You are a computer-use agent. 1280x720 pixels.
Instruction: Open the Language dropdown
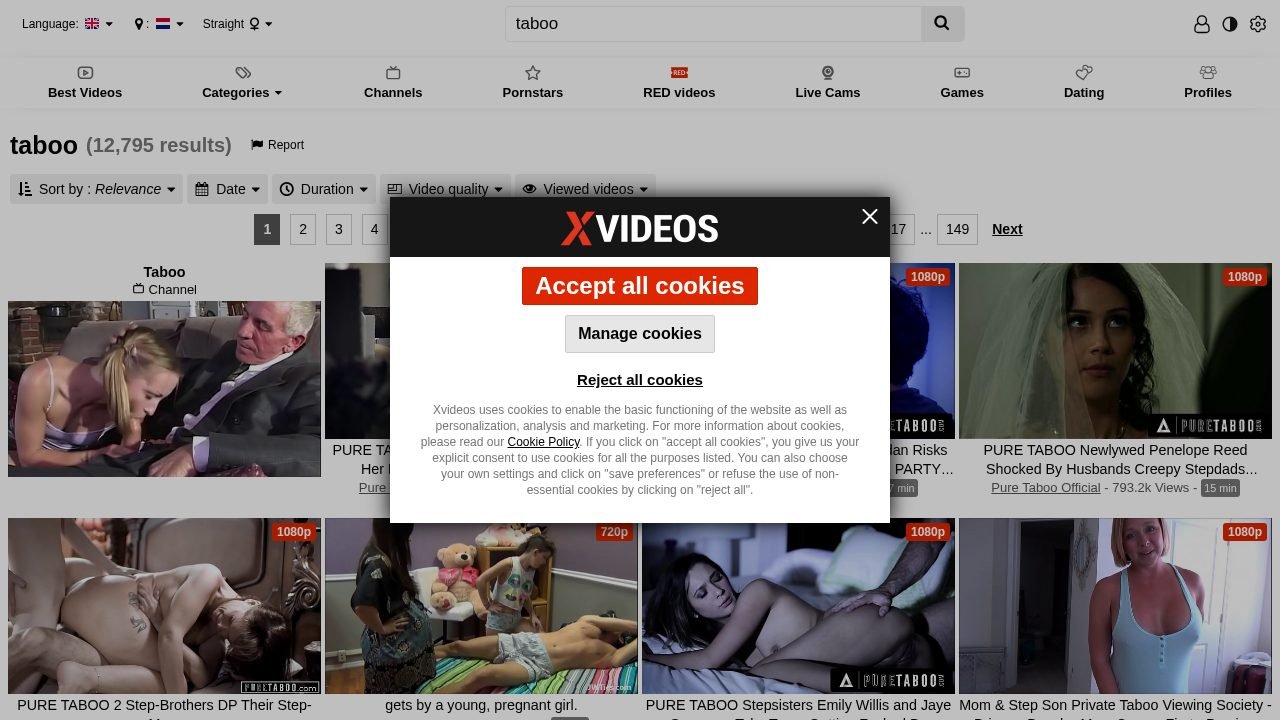tap(67, 24)
